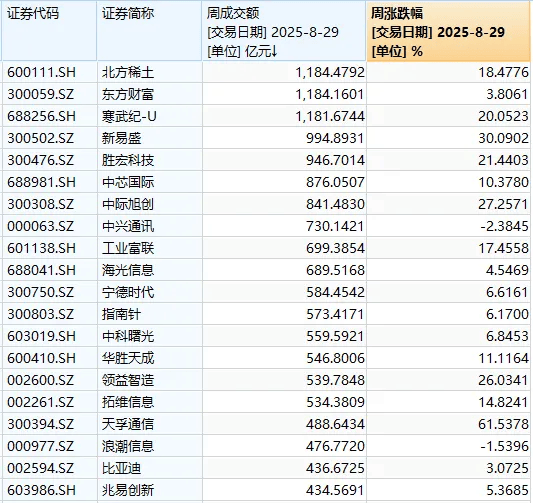Select code cell 300502.SZ

coord(49,138)
